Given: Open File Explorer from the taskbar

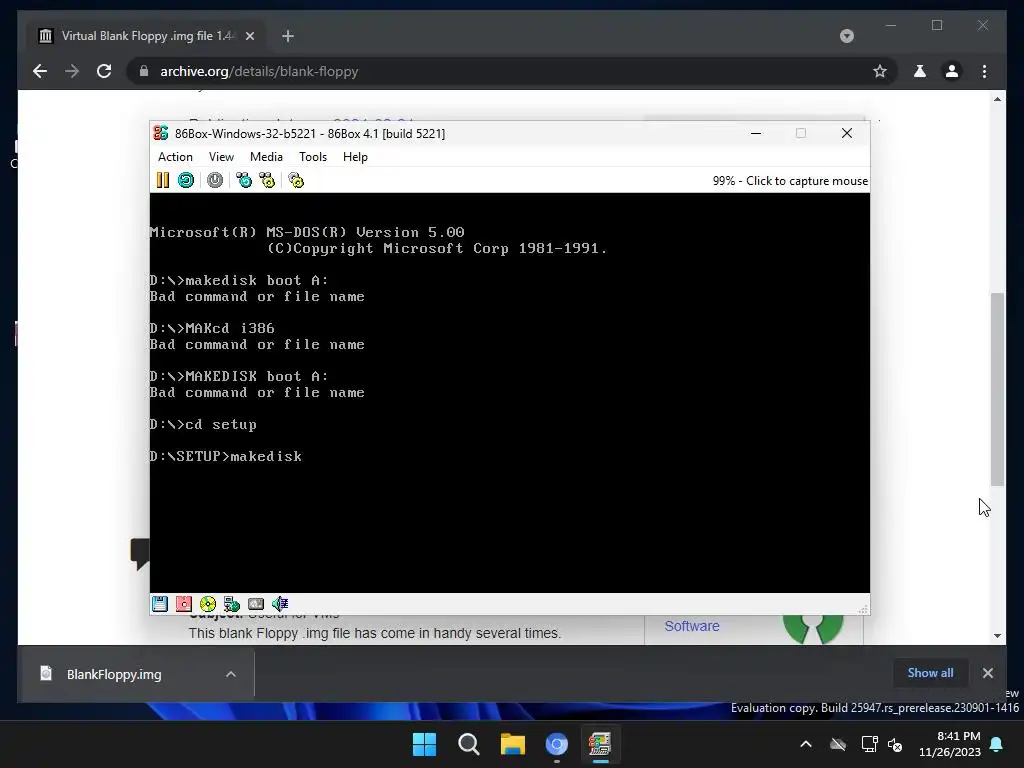Looking at the screenshot, I should 513,744.
